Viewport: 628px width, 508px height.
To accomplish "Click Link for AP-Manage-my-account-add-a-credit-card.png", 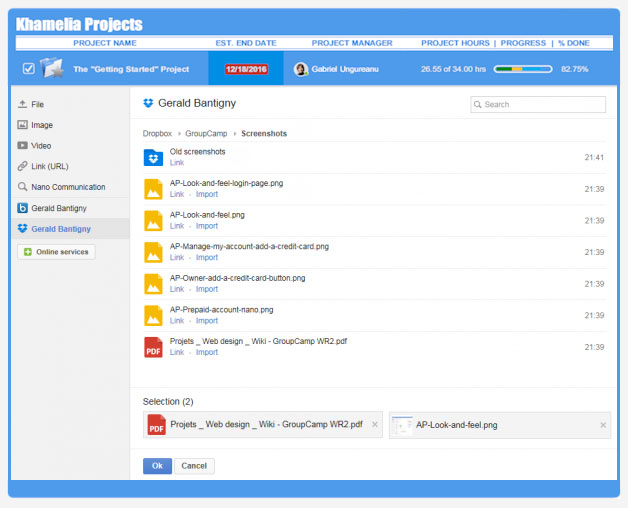I will (x=177, y=258).
